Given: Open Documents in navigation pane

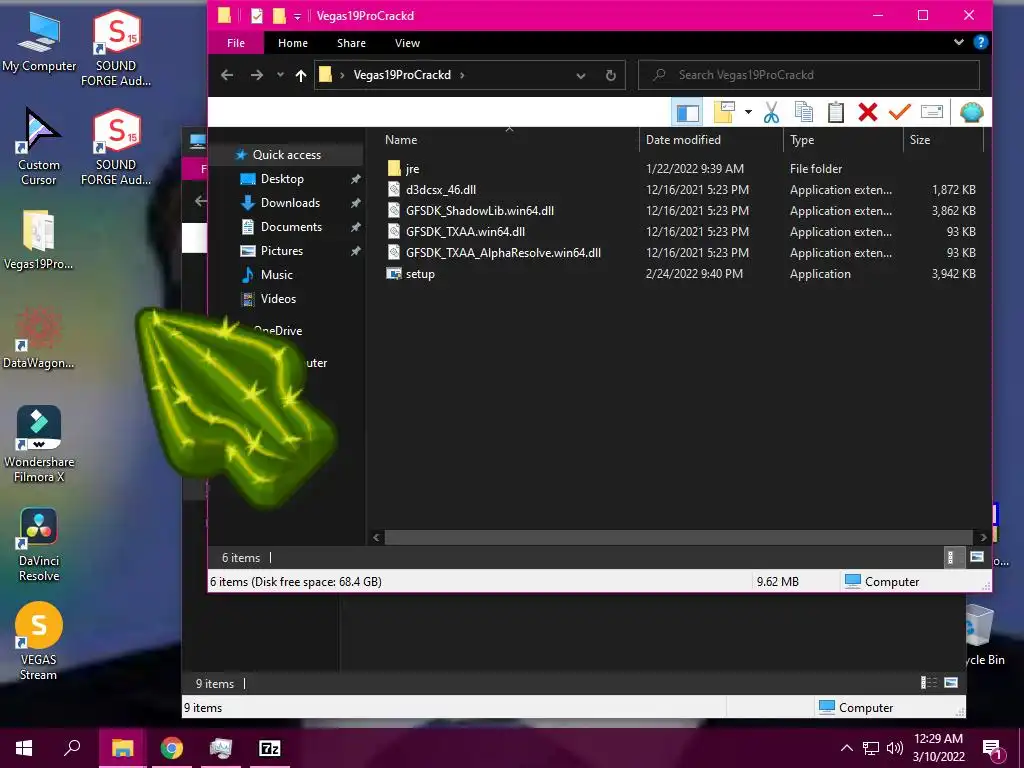Looking at the screenshot, I should coord(291,227).
